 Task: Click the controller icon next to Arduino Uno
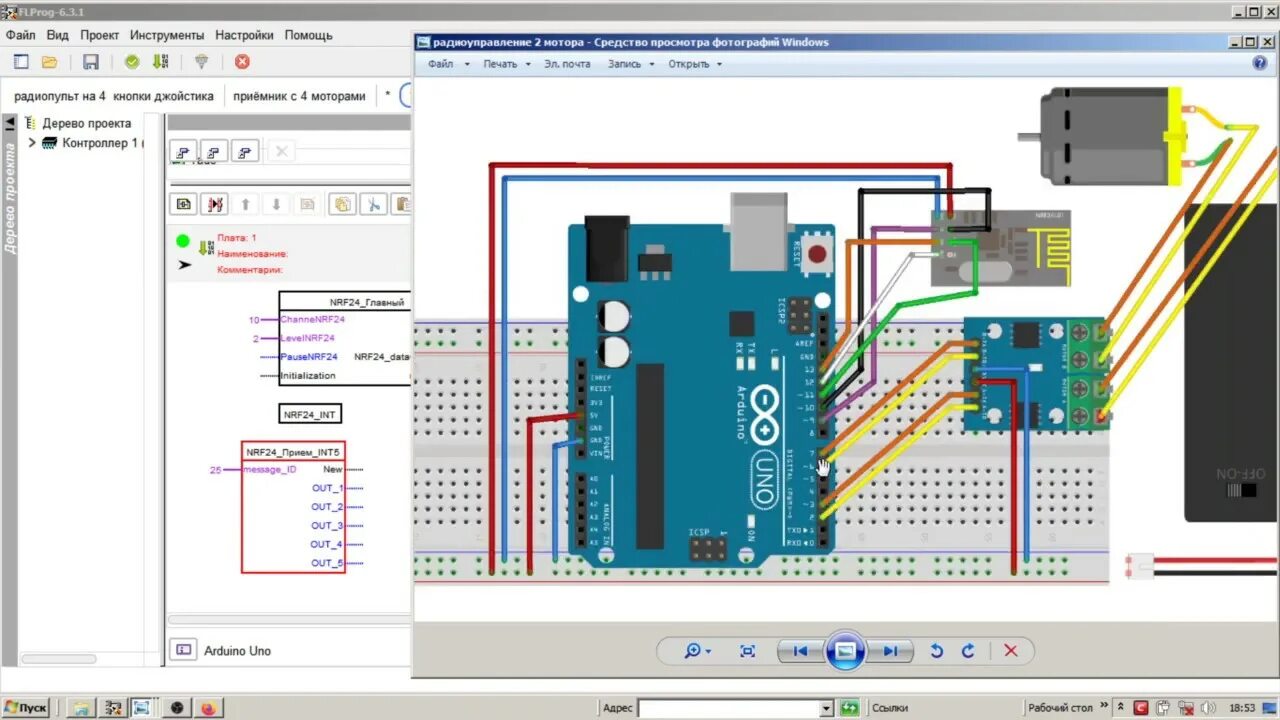184,650
